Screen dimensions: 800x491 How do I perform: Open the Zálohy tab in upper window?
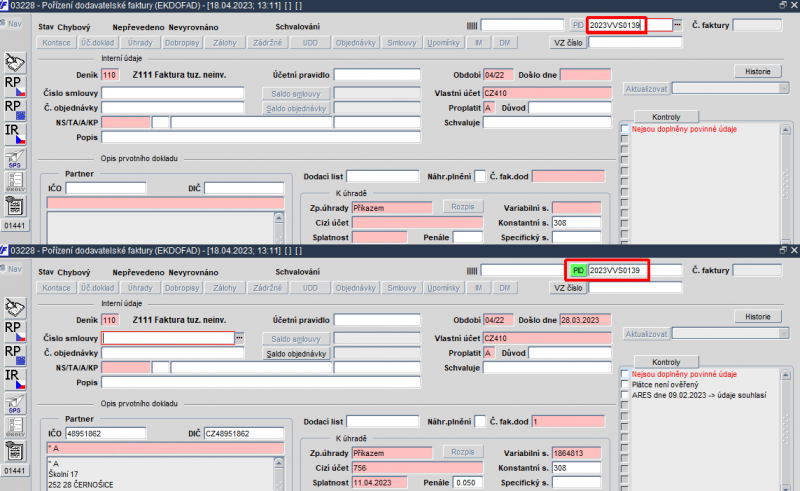click(x=225, y=43)
